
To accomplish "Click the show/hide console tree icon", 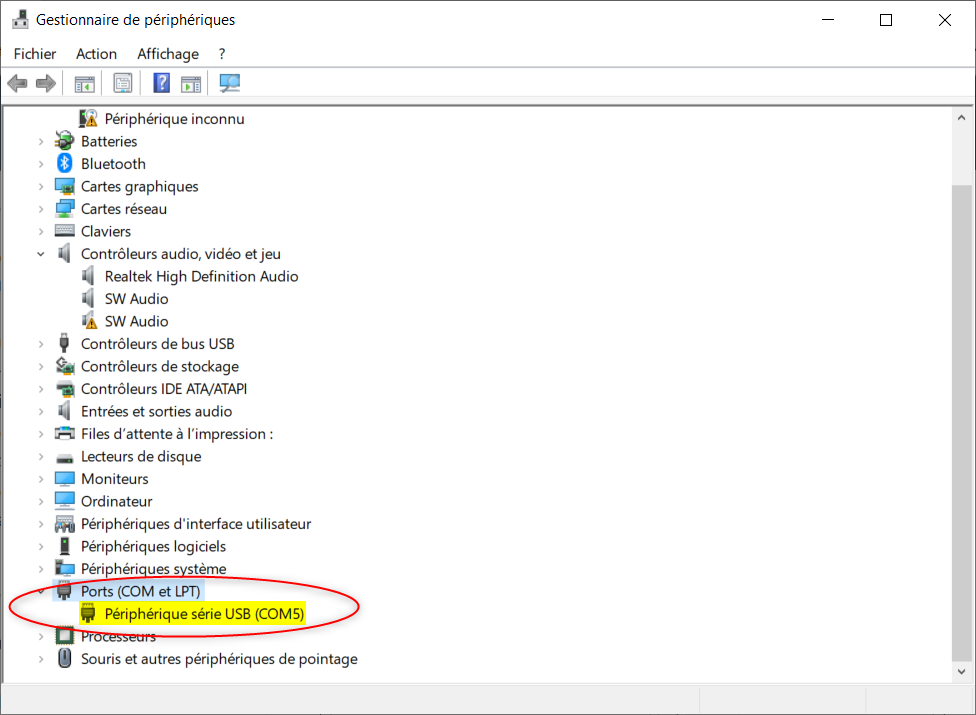I will click(85, 84).
